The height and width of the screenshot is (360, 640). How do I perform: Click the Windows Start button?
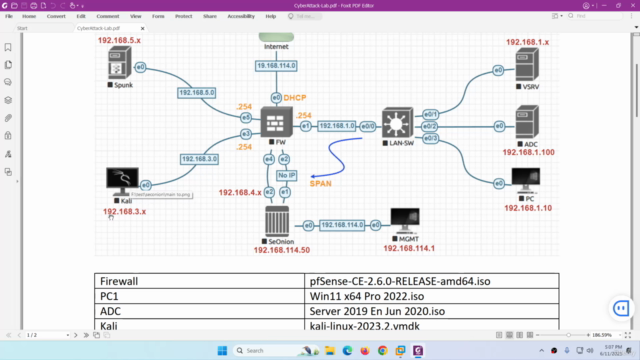pos(222,351)
